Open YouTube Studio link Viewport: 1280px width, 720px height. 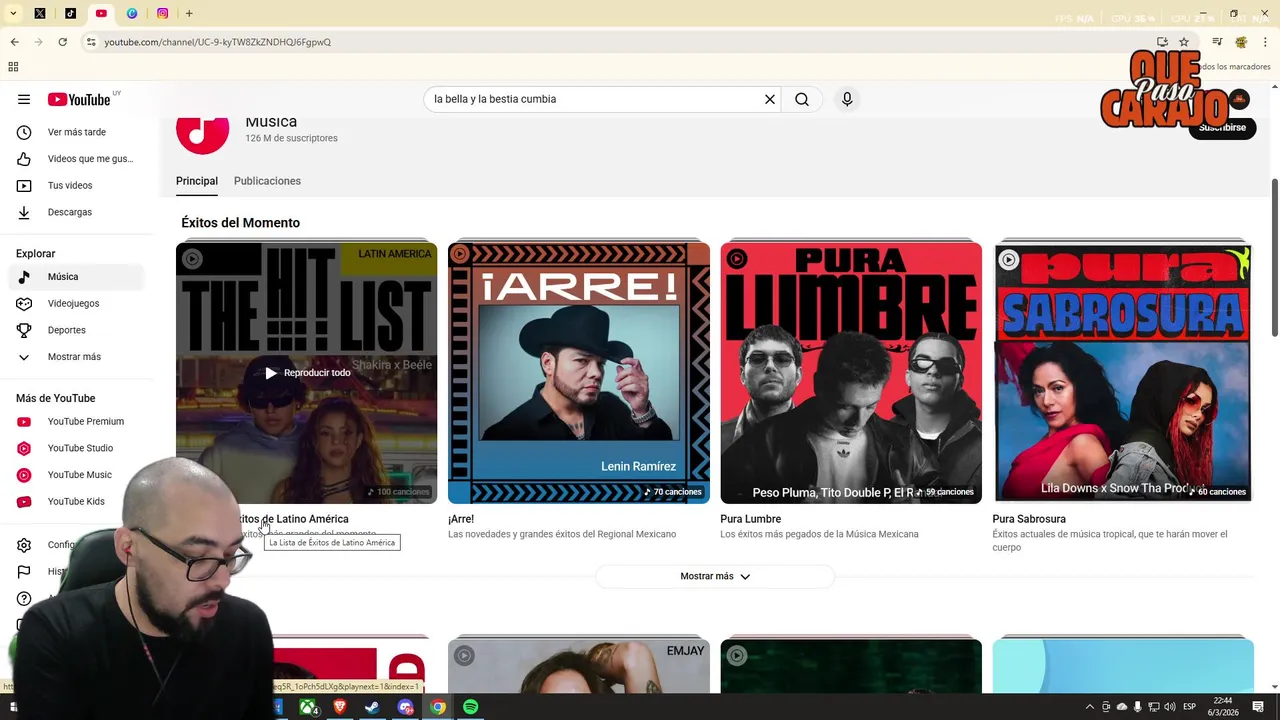point(76,448)
